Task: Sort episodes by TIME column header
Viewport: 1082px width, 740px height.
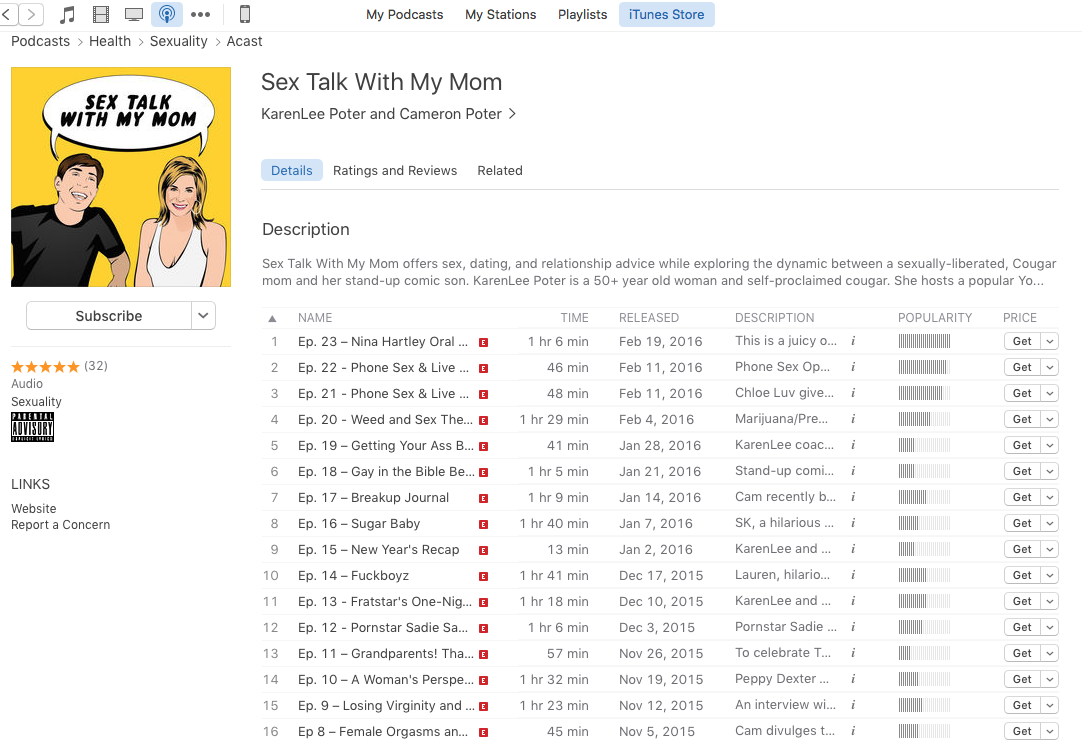Action: tap(574, 318)
